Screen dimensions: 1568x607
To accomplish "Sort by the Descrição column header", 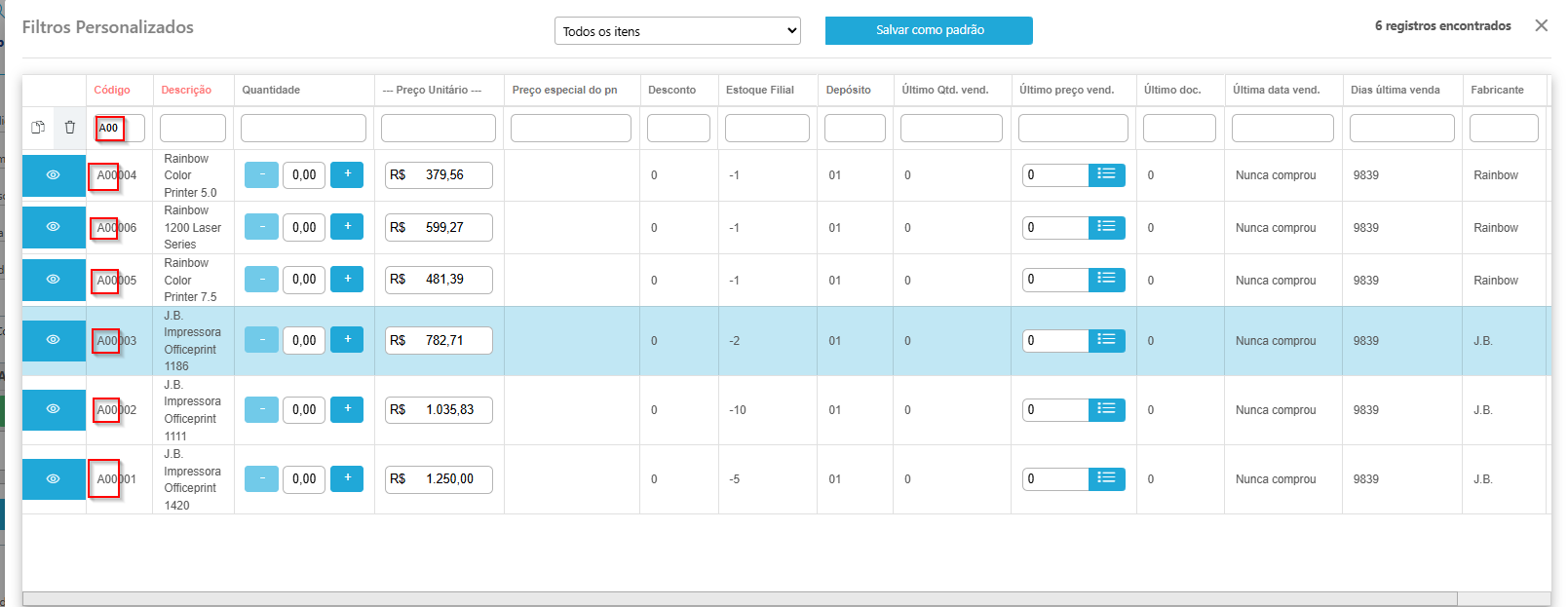I will tap(186, 90).
